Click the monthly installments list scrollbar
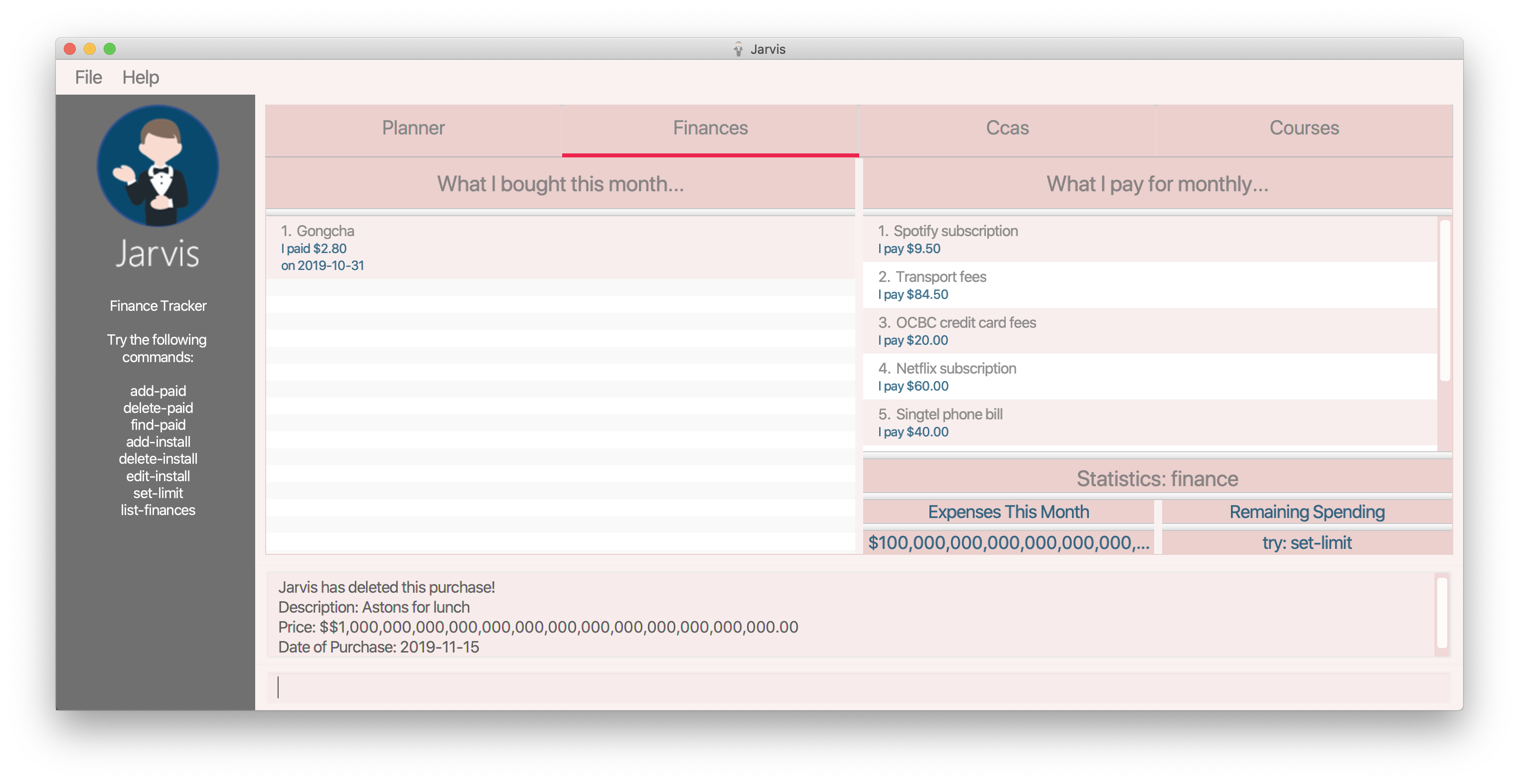The image size is (1519, 784). (x=1444, y=301)
